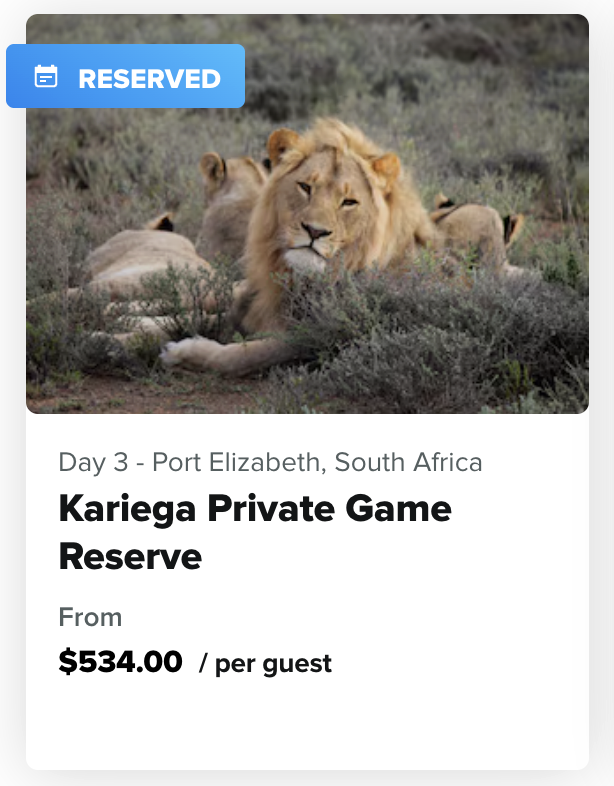Click "Reserve" on the title's second line

[x=130, y=556]
